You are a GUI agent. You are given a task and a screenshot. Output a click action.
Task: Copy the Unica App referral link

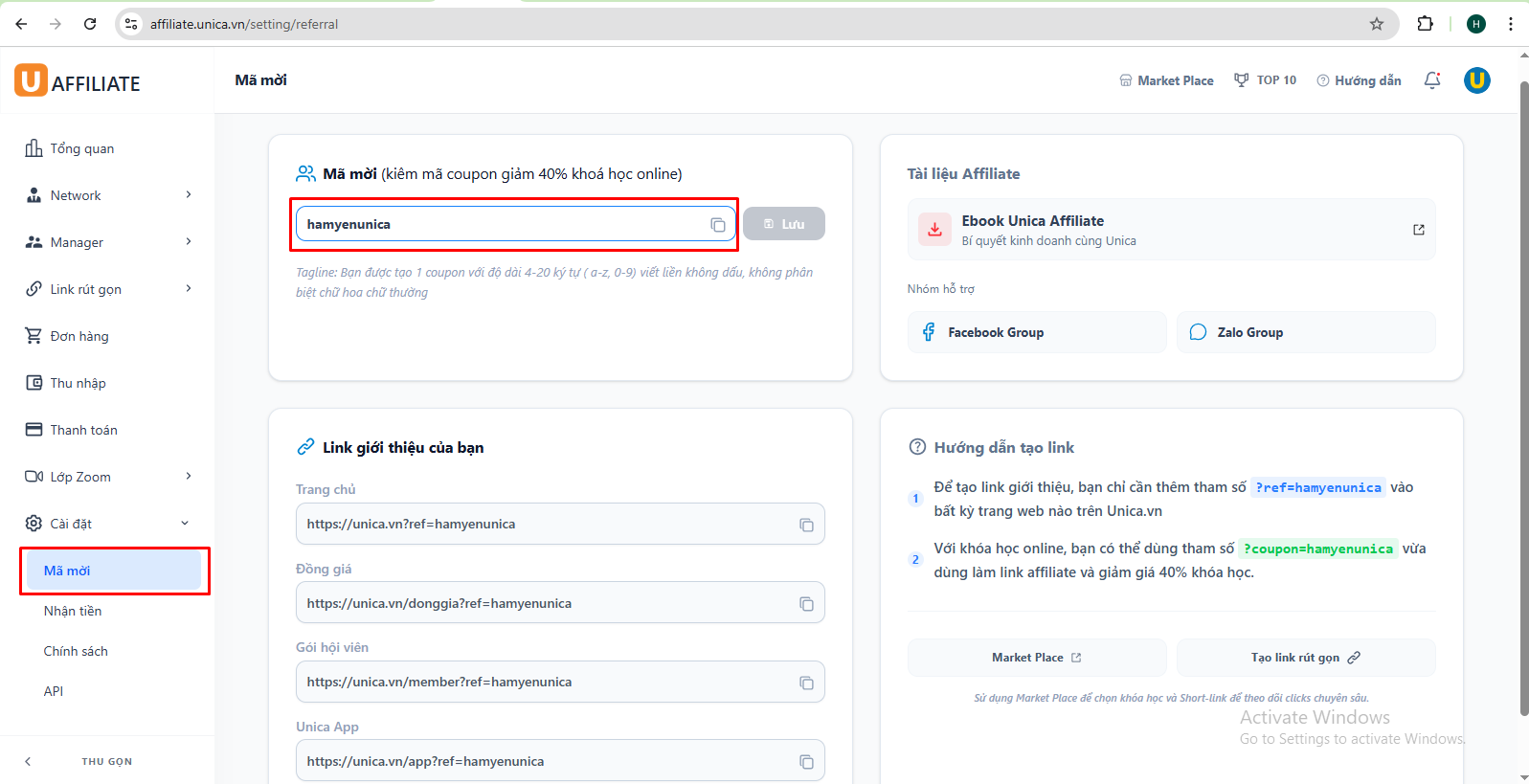point(806,762)
